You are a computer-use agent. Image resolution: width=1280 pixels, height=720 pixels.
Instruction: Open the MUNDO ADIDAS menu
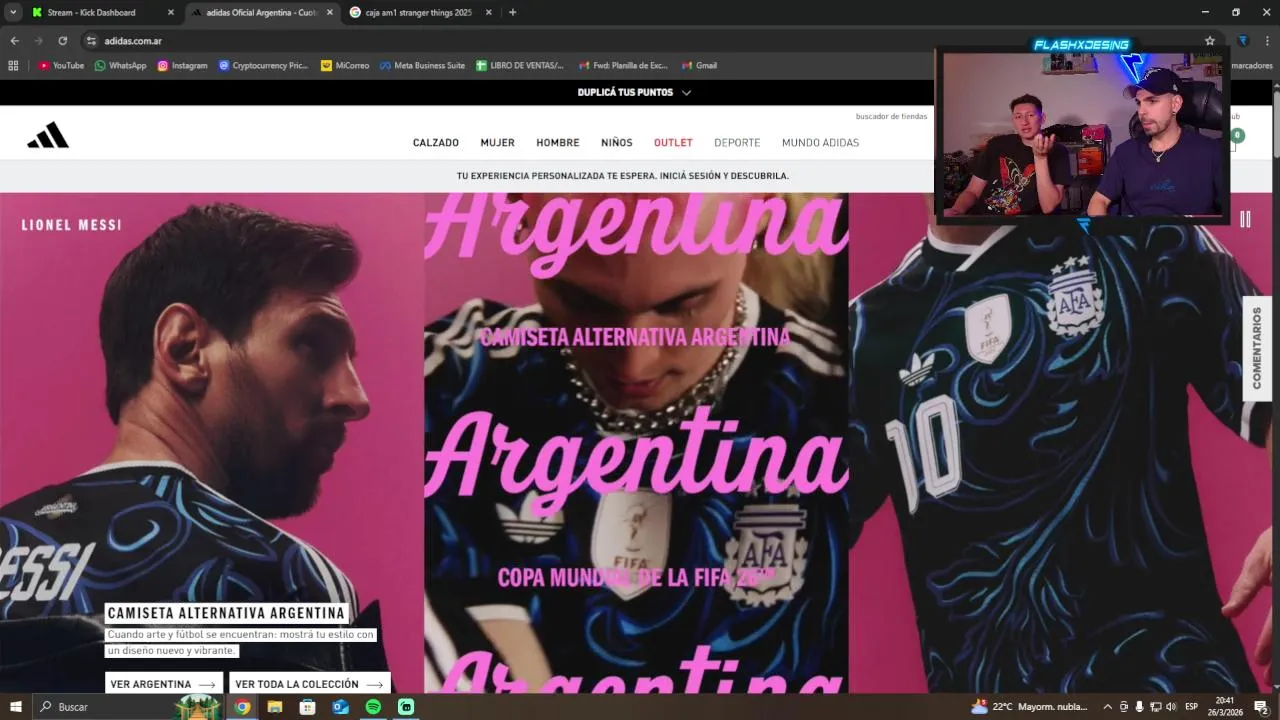(x=821, y=143)
